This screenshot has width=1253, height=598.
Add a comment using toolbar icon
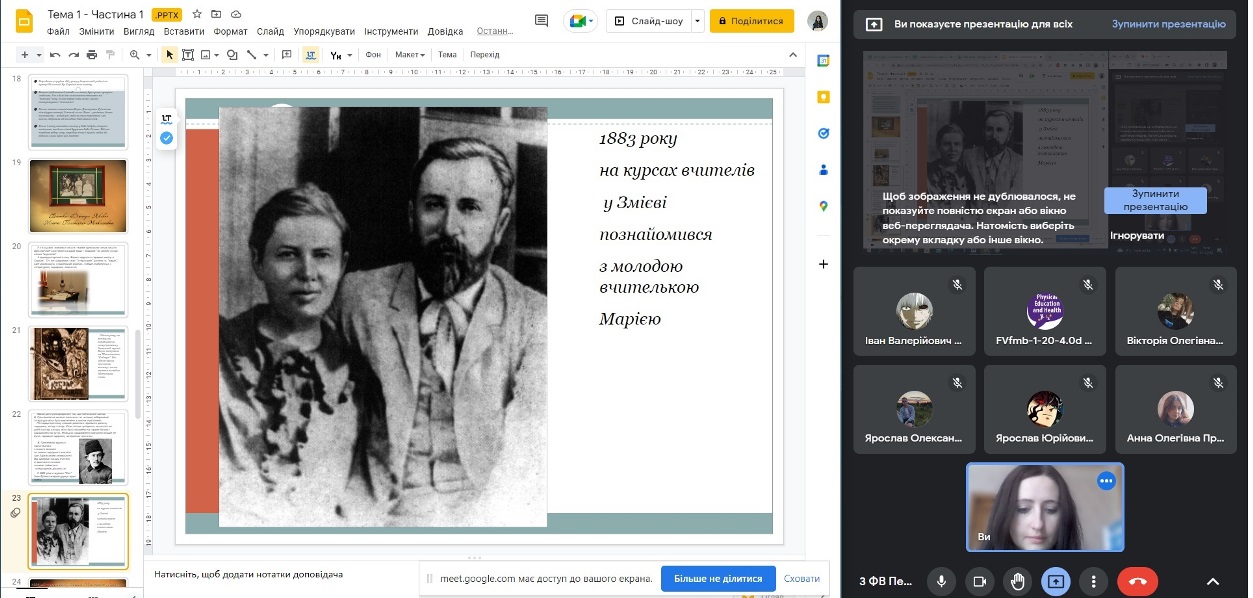pyautogui.click(x=287, y=55)
